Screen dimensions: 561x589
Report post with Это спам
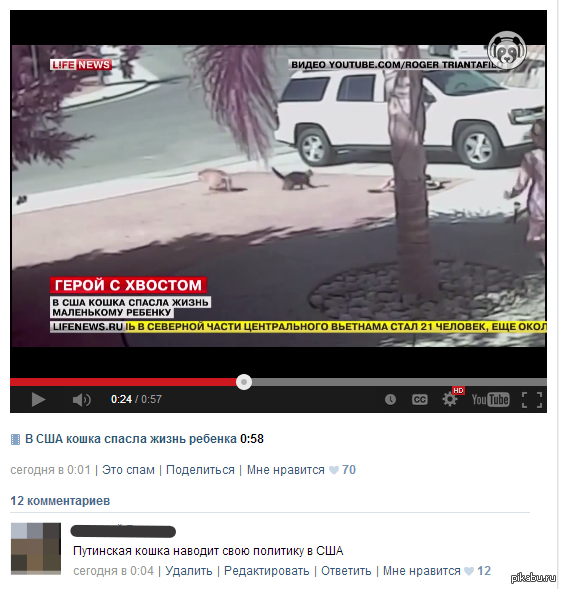point(128,470)
